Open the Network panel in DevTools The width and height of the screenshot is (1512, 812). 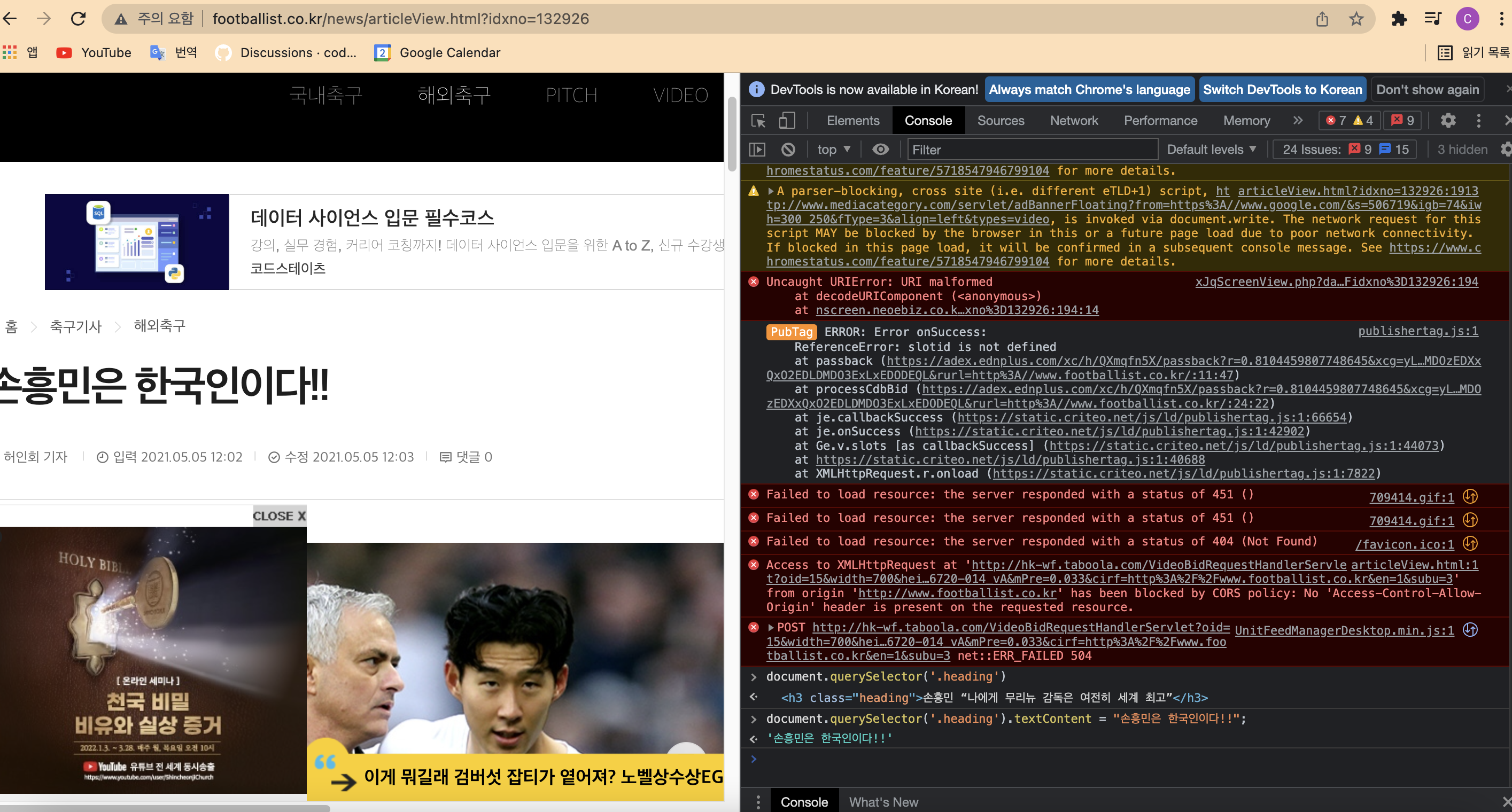[1074, 120]
